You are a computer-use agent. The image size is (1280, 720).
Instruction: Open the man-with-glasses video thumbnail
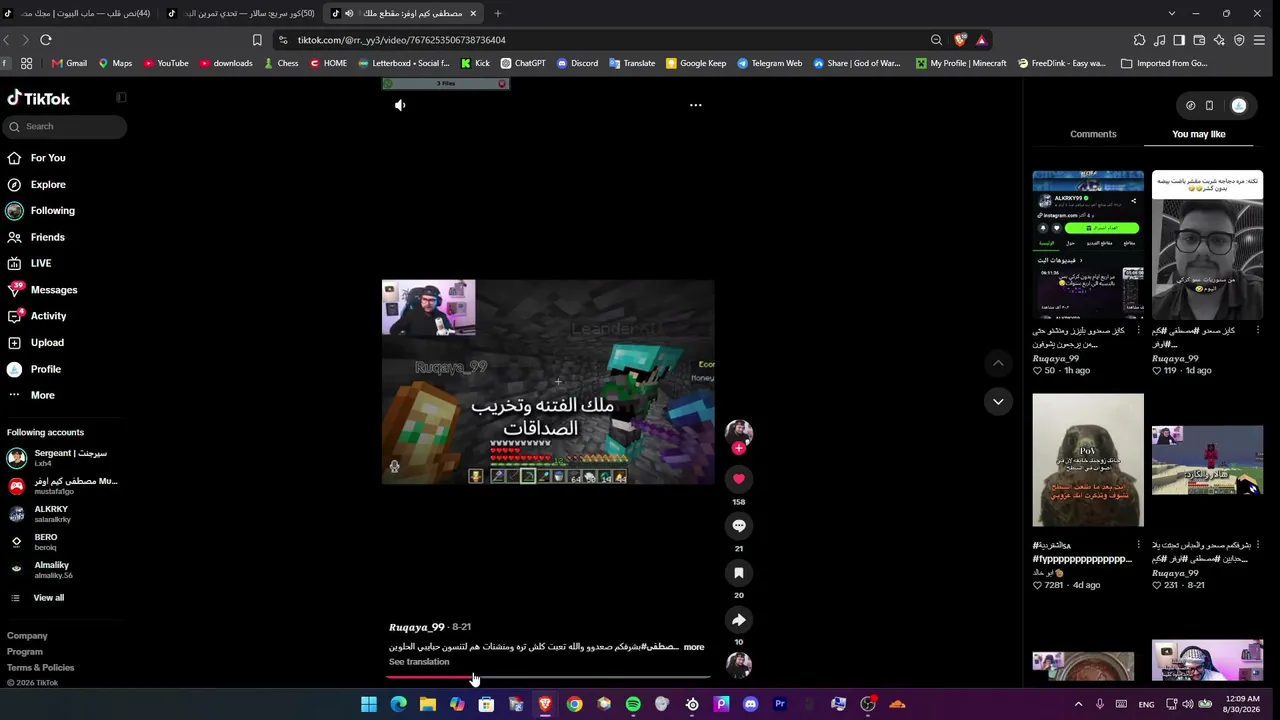[1207, 245]
